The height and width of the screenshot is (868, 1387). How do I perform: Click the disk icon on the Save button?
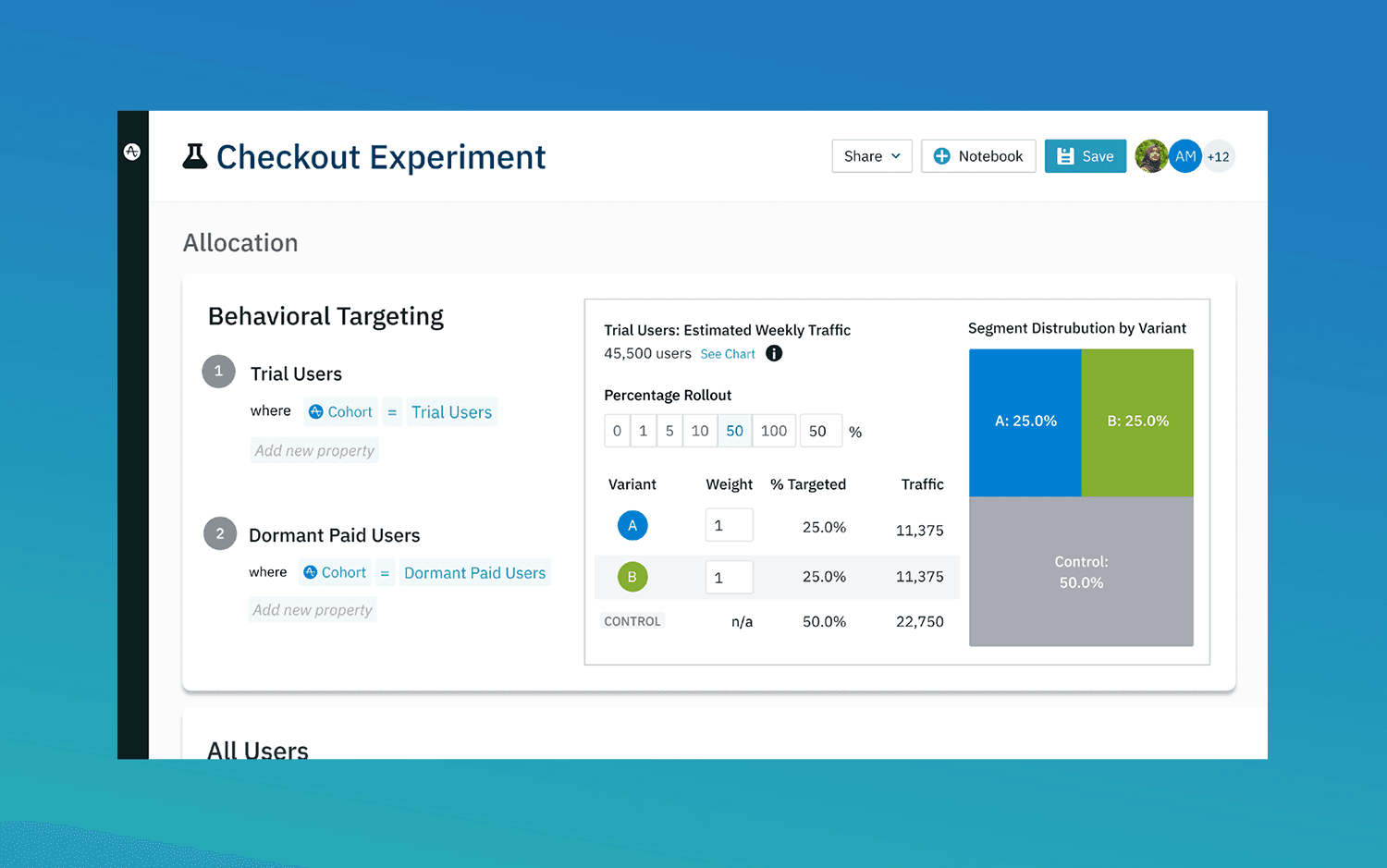[1065, 155]
